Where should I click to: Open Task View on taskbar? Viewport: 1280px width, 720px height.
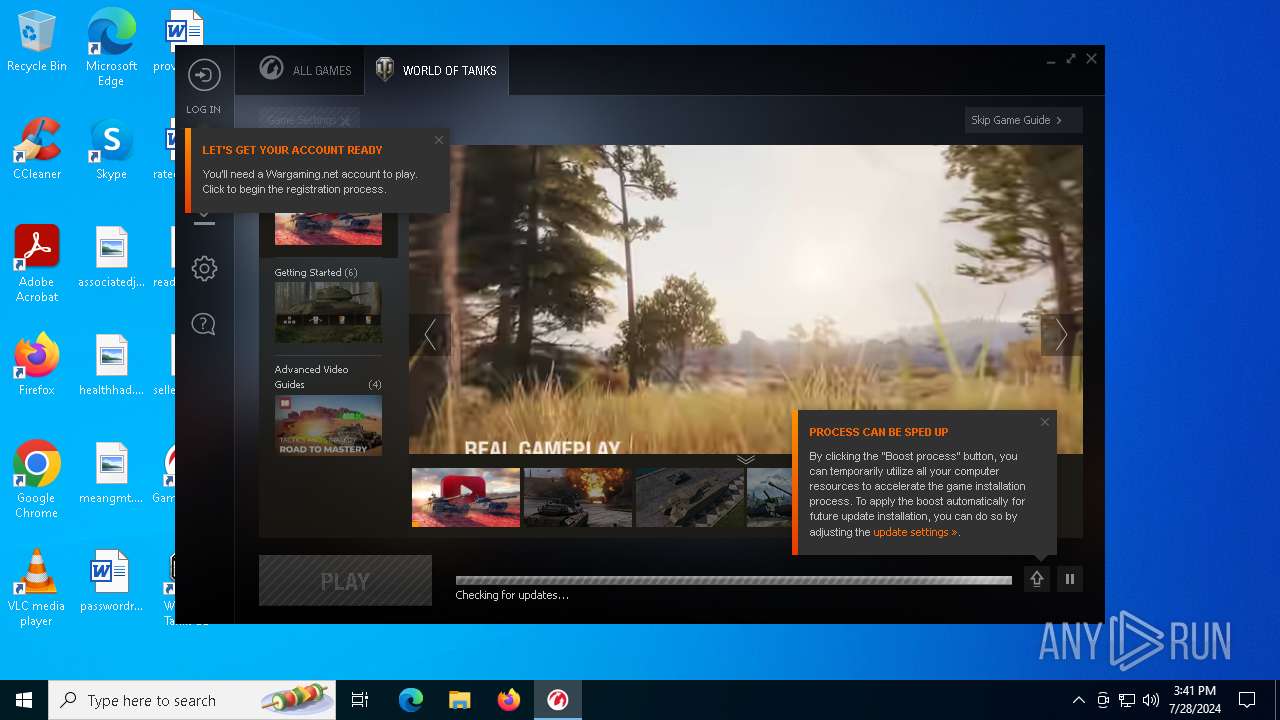tap(360, 700)
